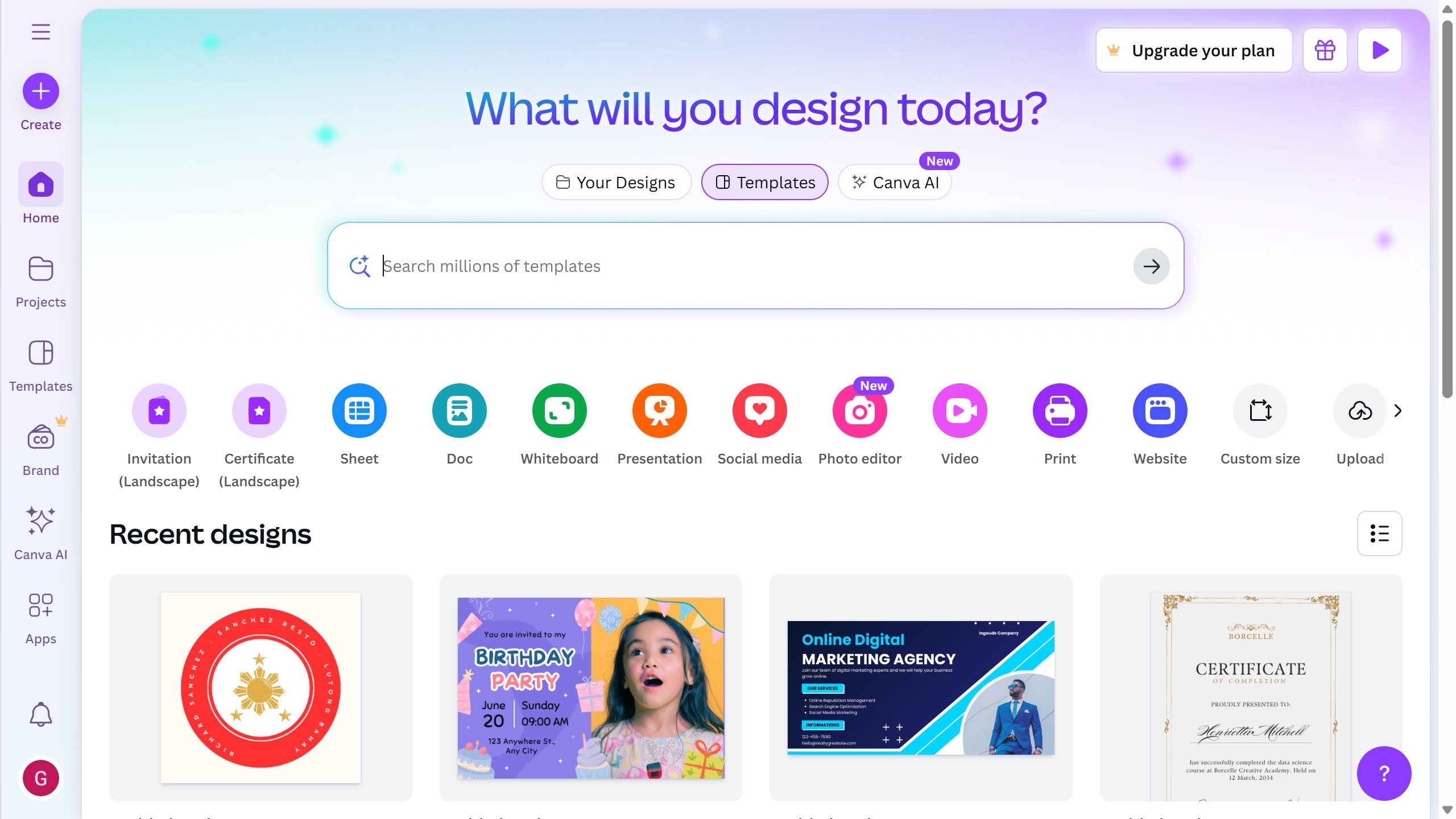The width and height of the screenshot is (1456, 819).
Task: Click the vertical page scrollbar
Action: coord(1447,209)
